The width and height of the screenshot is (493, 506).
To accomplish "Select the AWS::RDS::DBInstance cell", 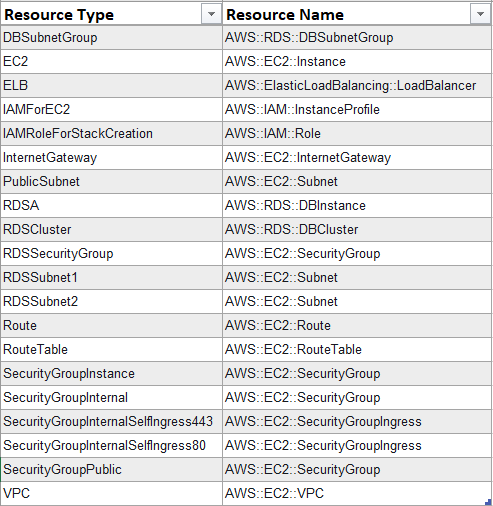I will pyautogui.click(x=357, y=206).
